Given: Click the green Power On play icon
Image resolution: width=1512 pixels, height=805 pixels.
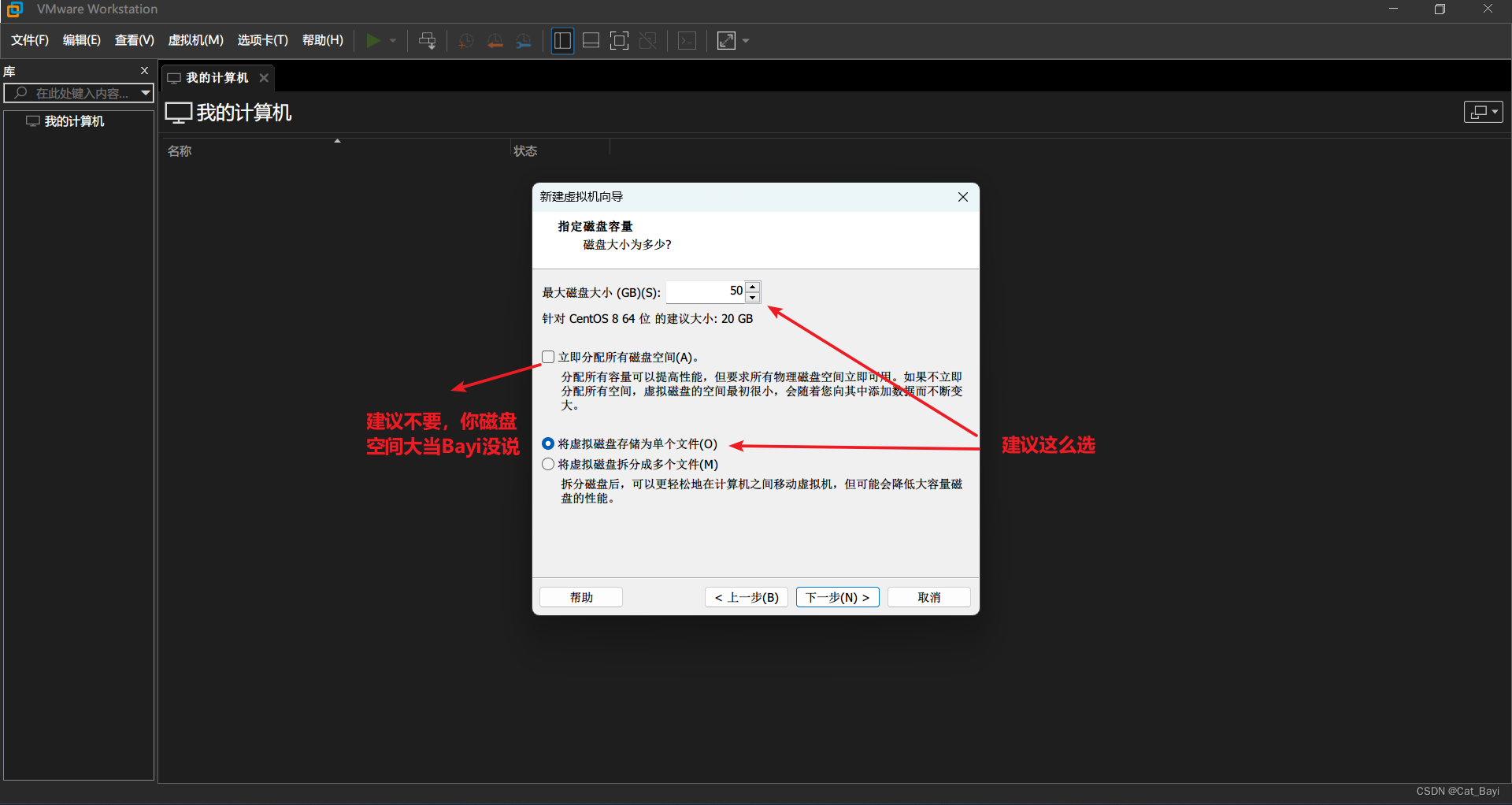Looking at the screenshot, I should pyautogui.click(x=373, y=40).
